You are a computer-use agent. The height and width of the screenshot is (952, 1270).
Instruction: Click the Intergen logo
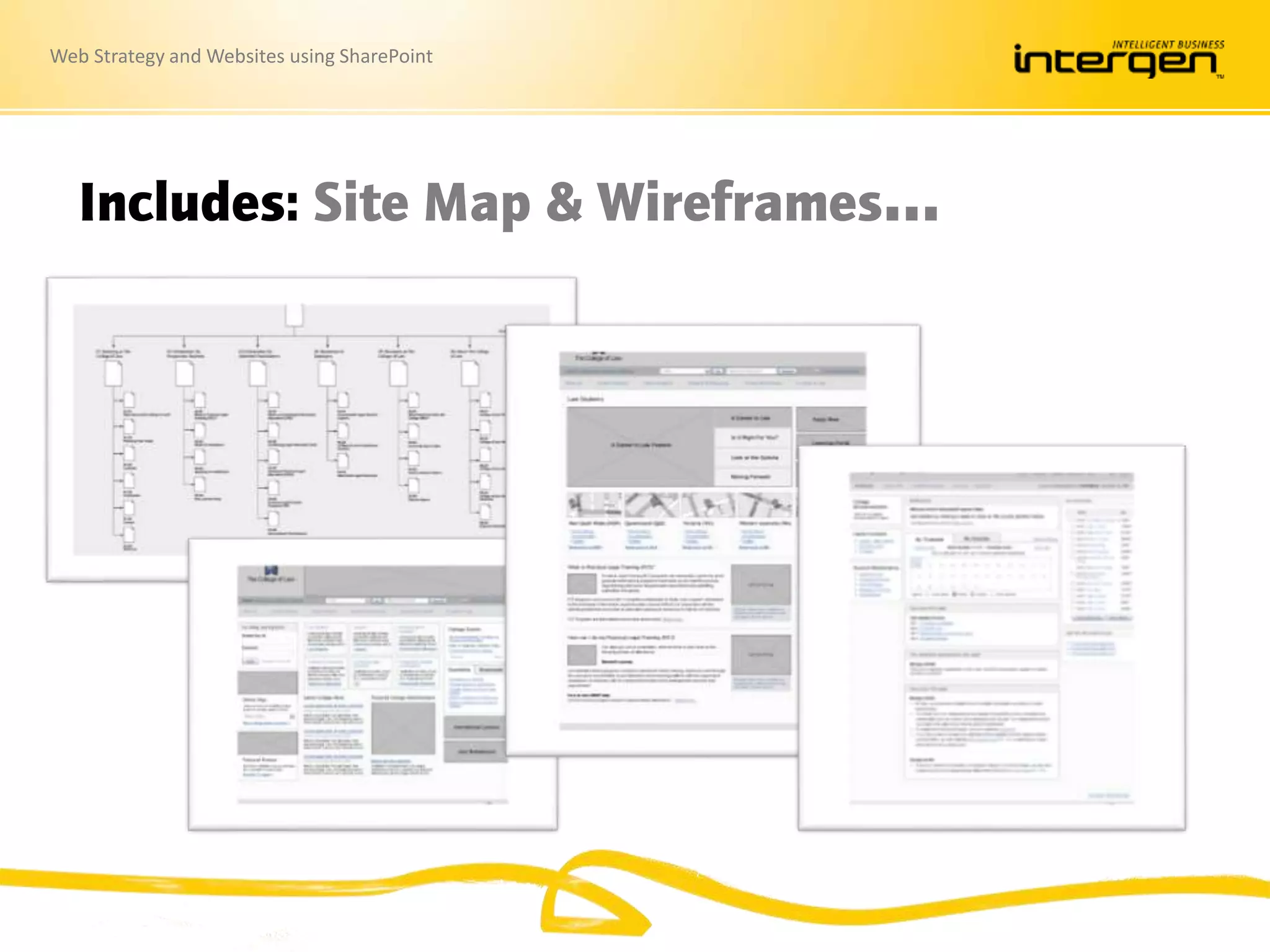click(1119, 60)
